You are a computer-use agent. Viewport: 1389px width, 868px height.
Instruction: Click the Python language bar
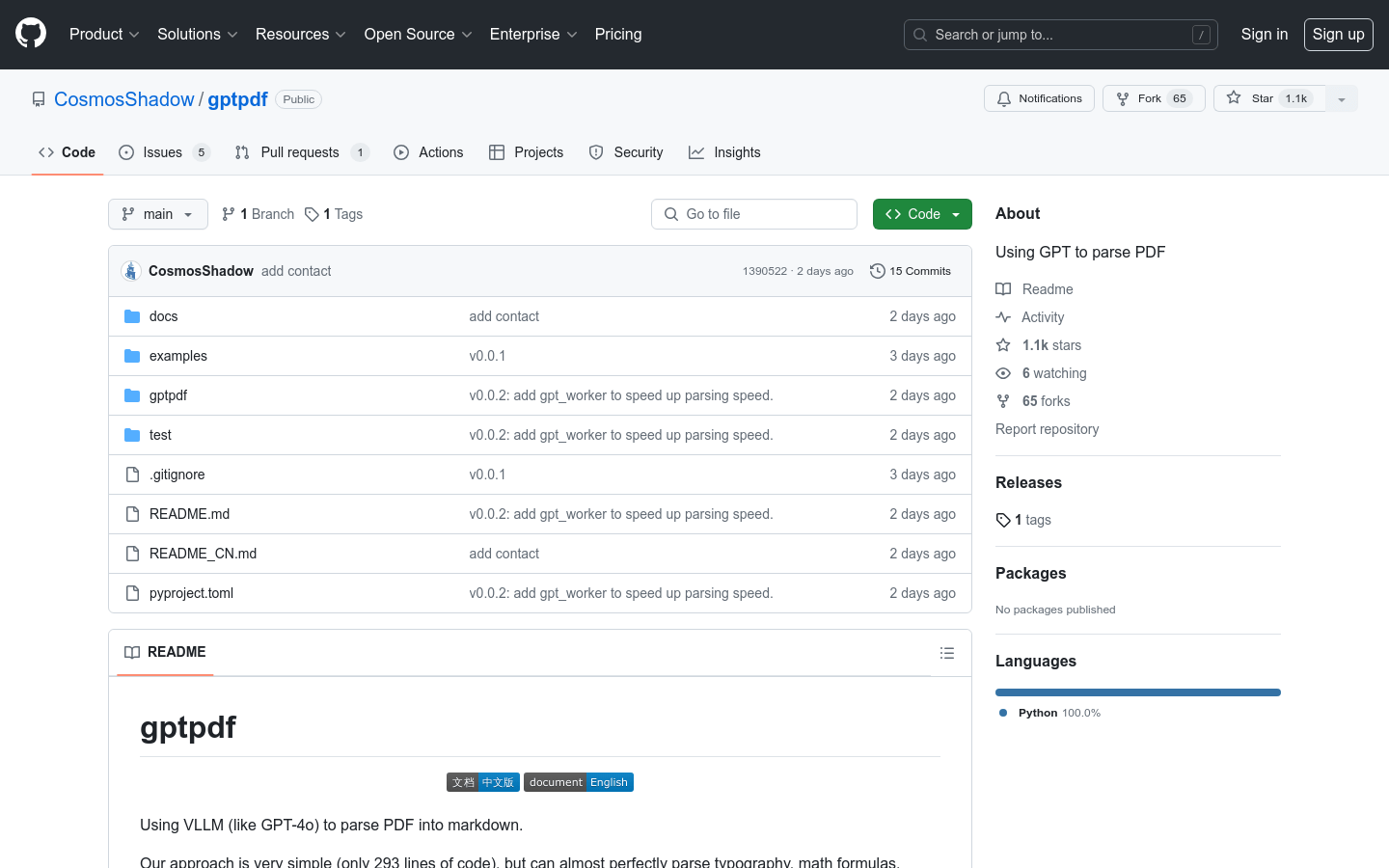tap(1137, 692)
